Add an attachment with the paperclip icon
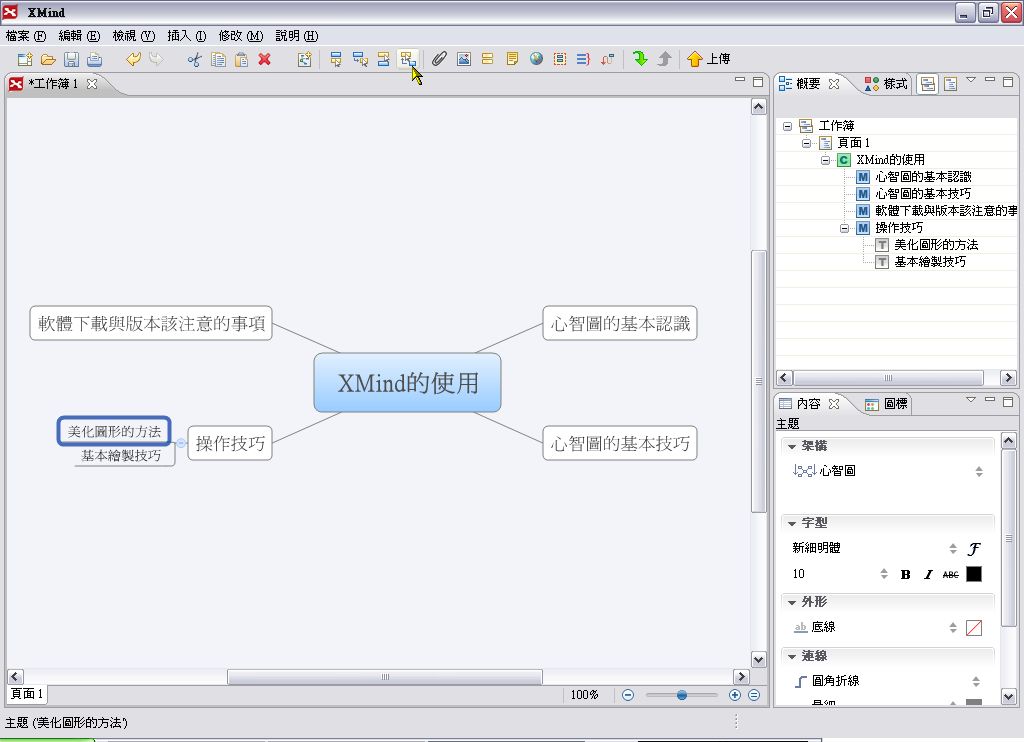This screenshot has width=1024, height=742. click(x=440, y=59)
